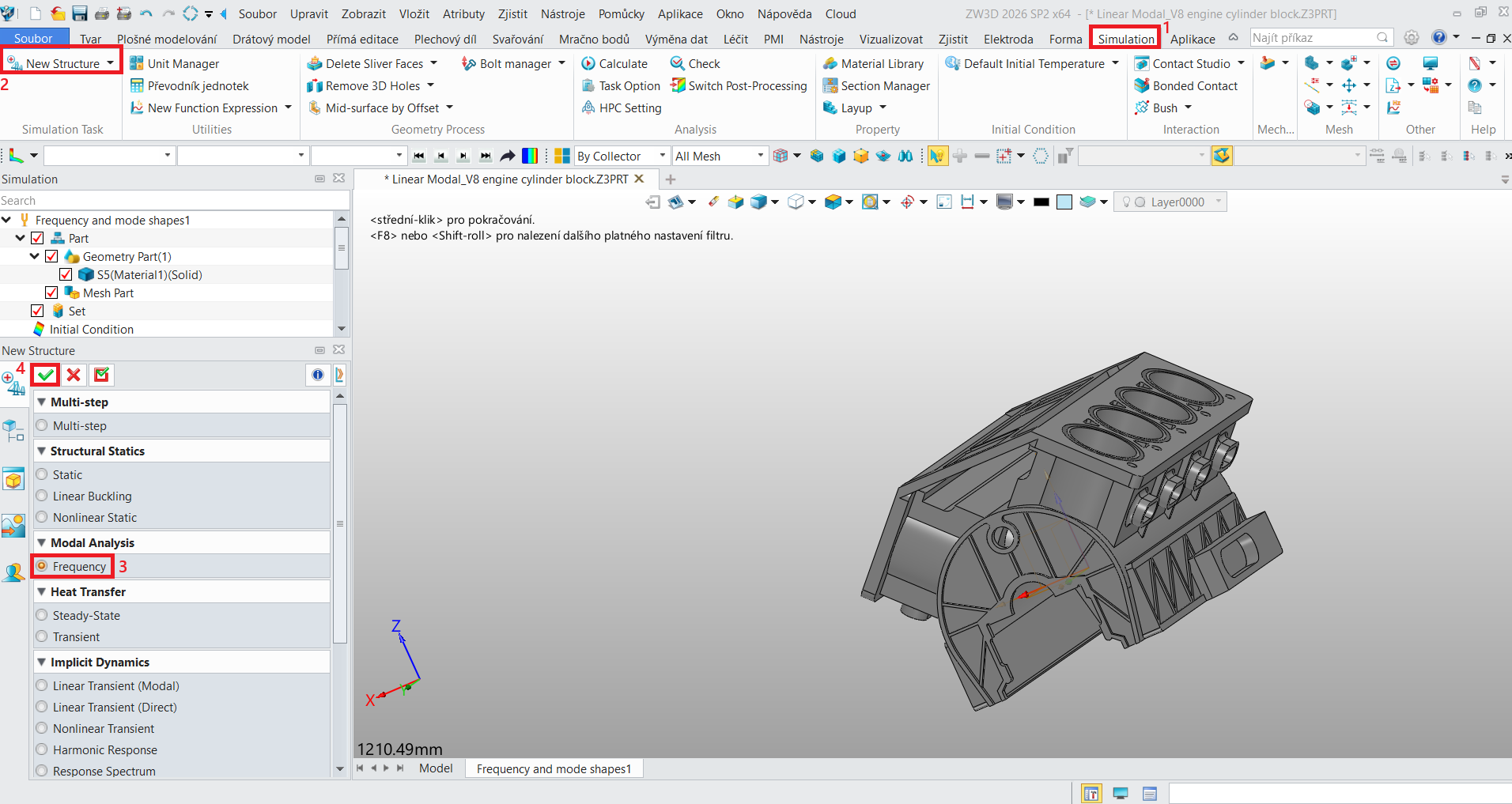Screen dimensions: 1512x804
Task: Click the undo arrow icon
Action: coord(146,13)
